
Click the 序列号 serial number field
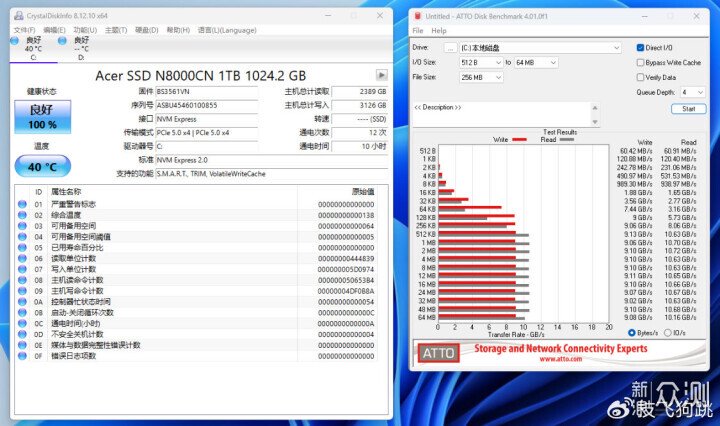click(207, 106)
